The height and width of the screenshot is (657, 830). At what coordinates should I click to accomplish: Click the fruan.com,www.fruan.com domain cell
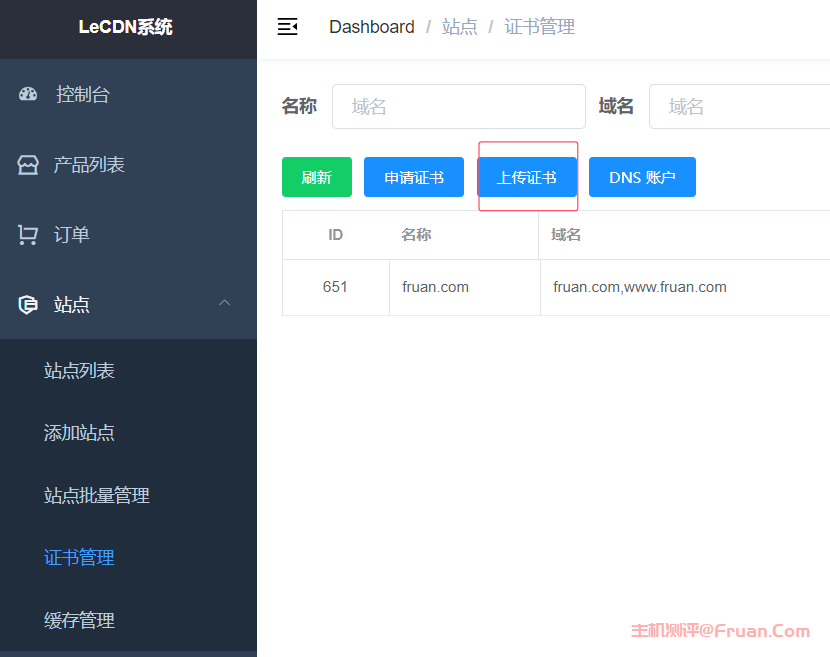[685, 287]
